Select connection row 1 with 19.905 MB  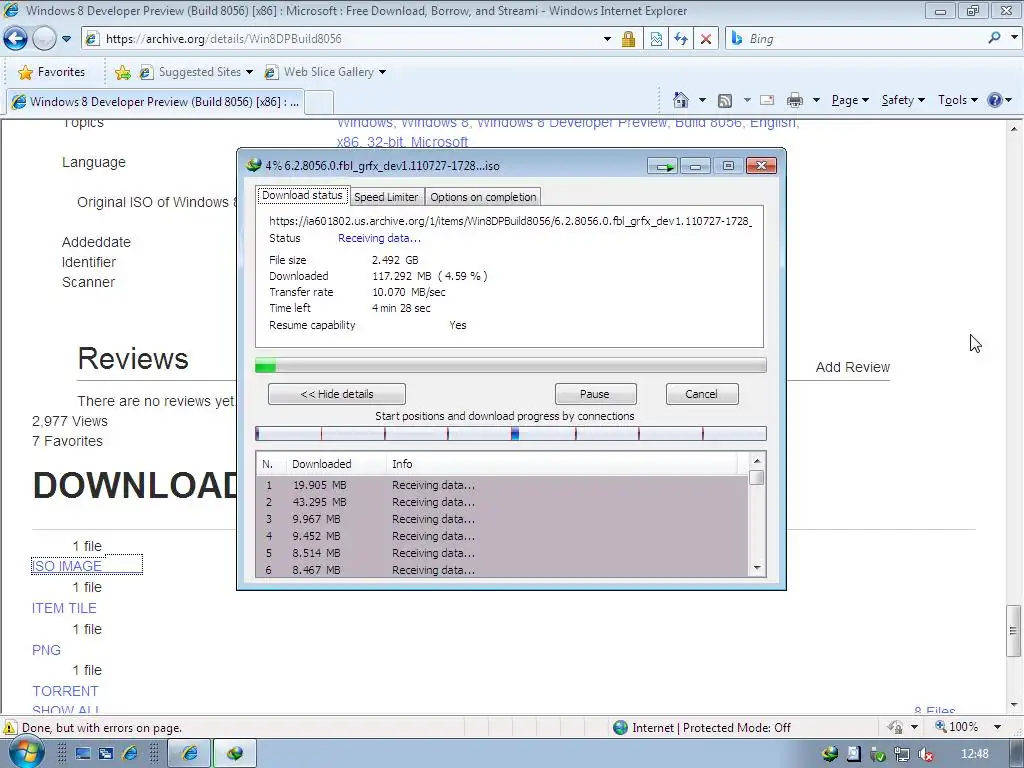click(502, 485)
